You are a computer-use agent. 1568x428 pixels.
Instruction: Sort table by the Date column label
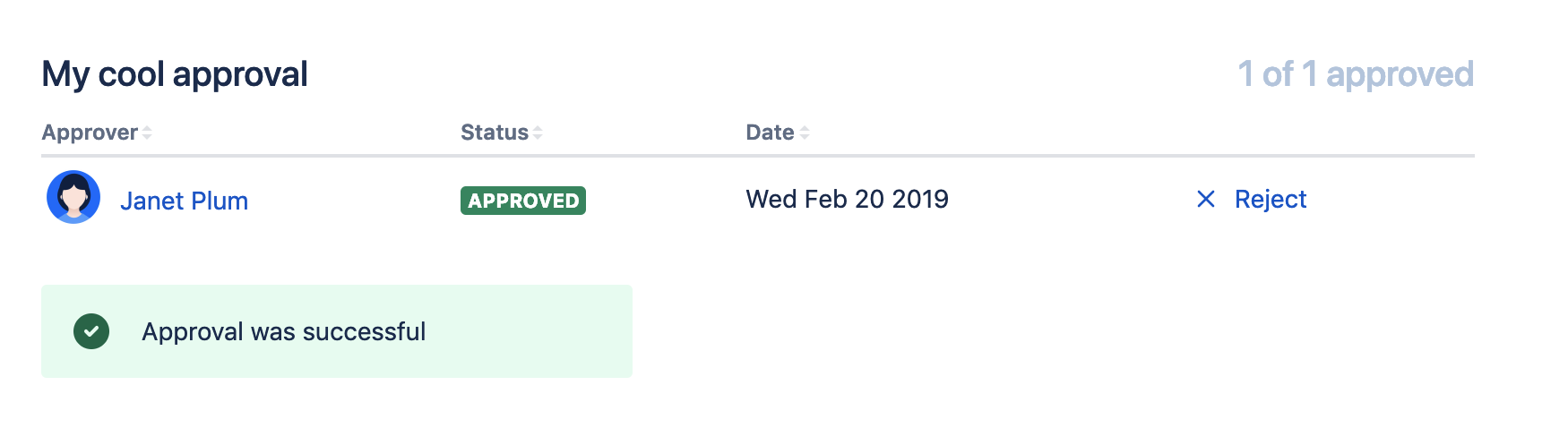pos(770,133)
